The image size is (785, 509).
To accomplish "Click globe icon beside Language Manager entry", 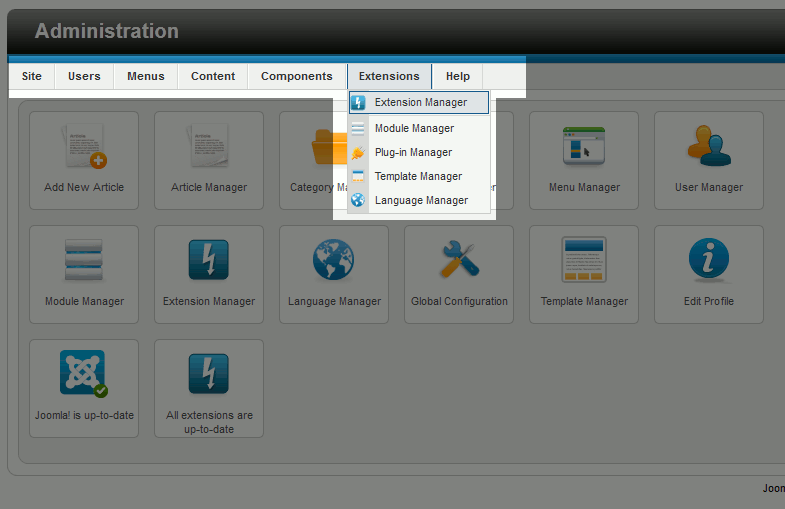I will tap(358, 200).
